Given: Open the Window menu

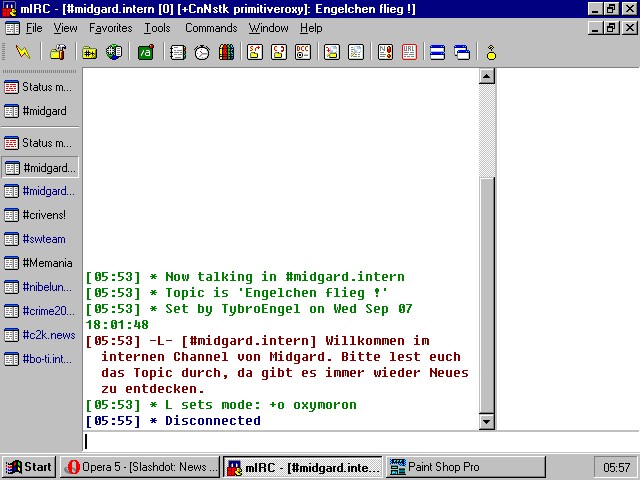Looking at the screenshot, I should (269, 28).
